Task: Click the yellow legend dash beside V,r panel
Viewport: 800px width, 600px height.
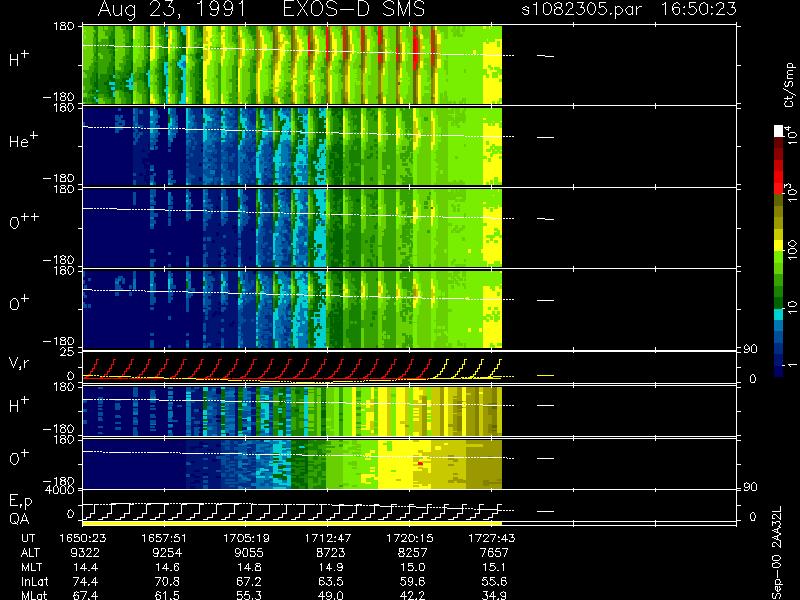Action: 545,376
